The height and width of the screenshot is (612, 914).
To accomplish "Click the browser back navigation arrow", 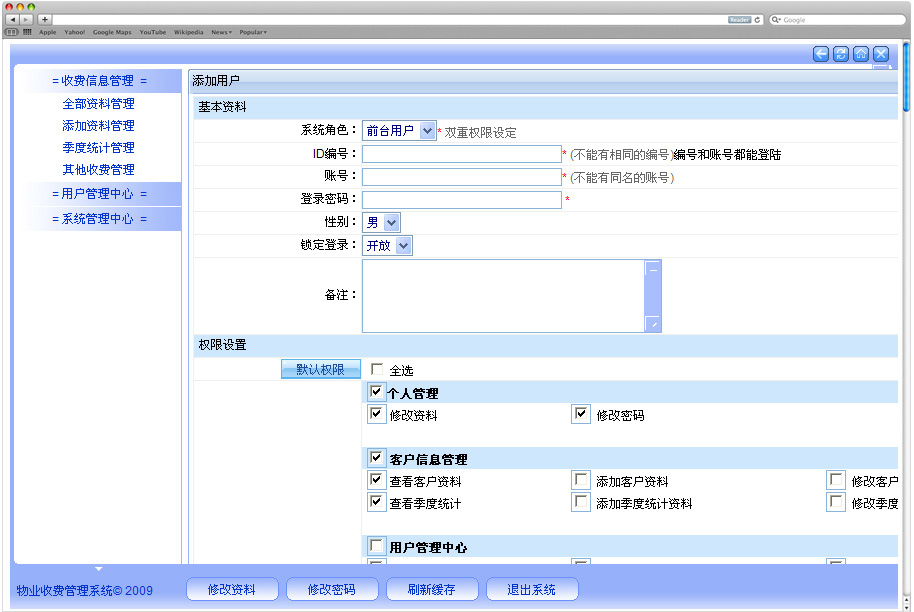I will point(13,19).
